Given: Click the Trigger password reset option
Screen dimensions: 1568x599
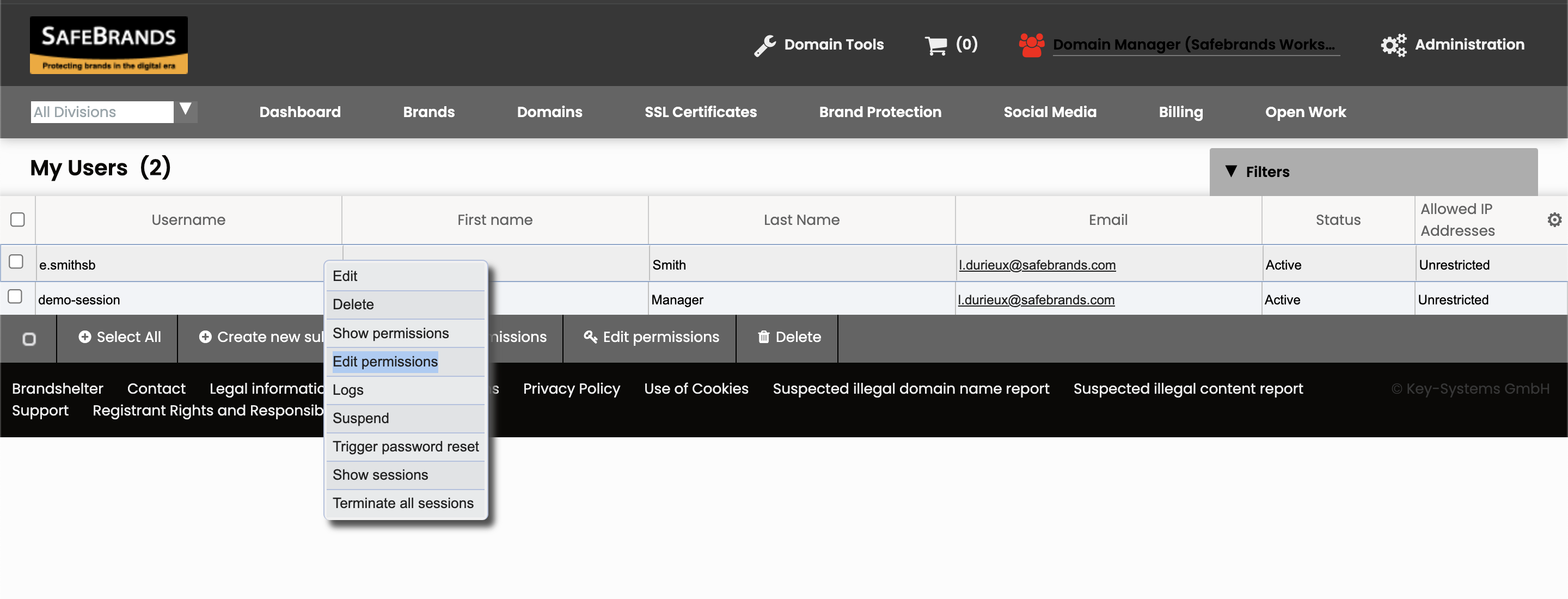Looking at the screenshot, I should [x=405, y=446].
